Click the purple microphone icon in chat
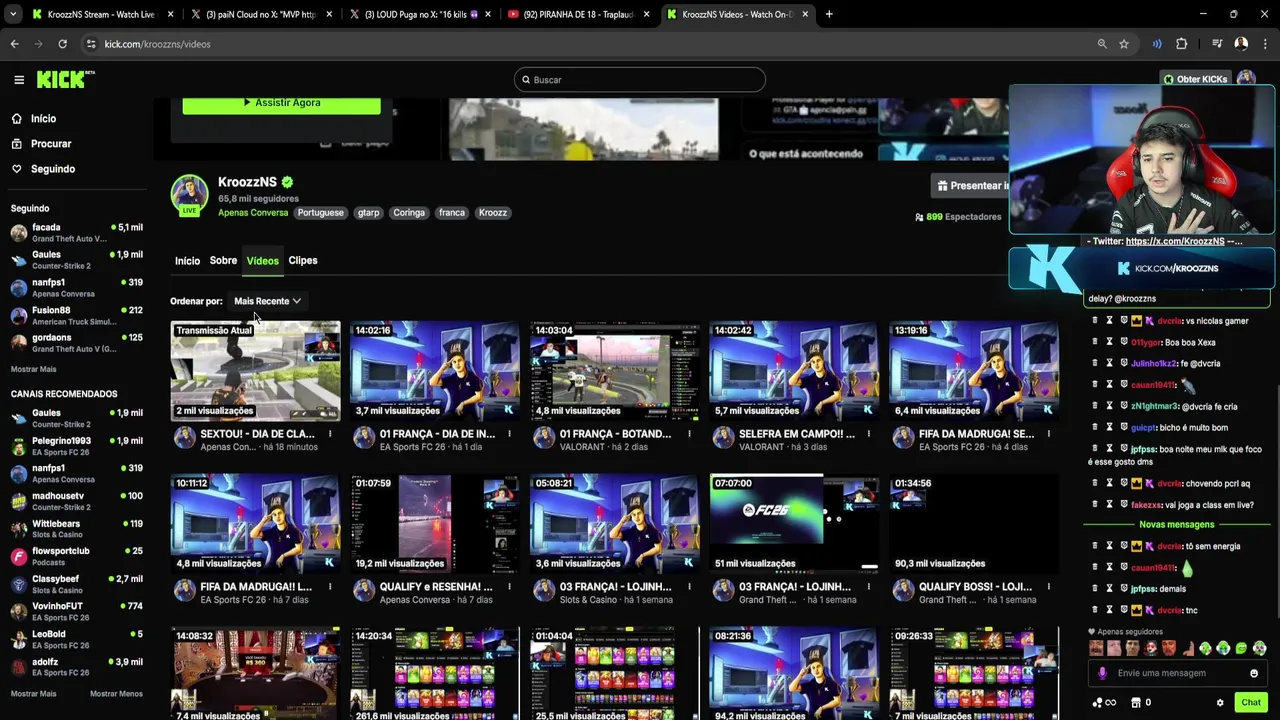The height and width of the screenshot is (720, 1280). (x=1102, y=673)
